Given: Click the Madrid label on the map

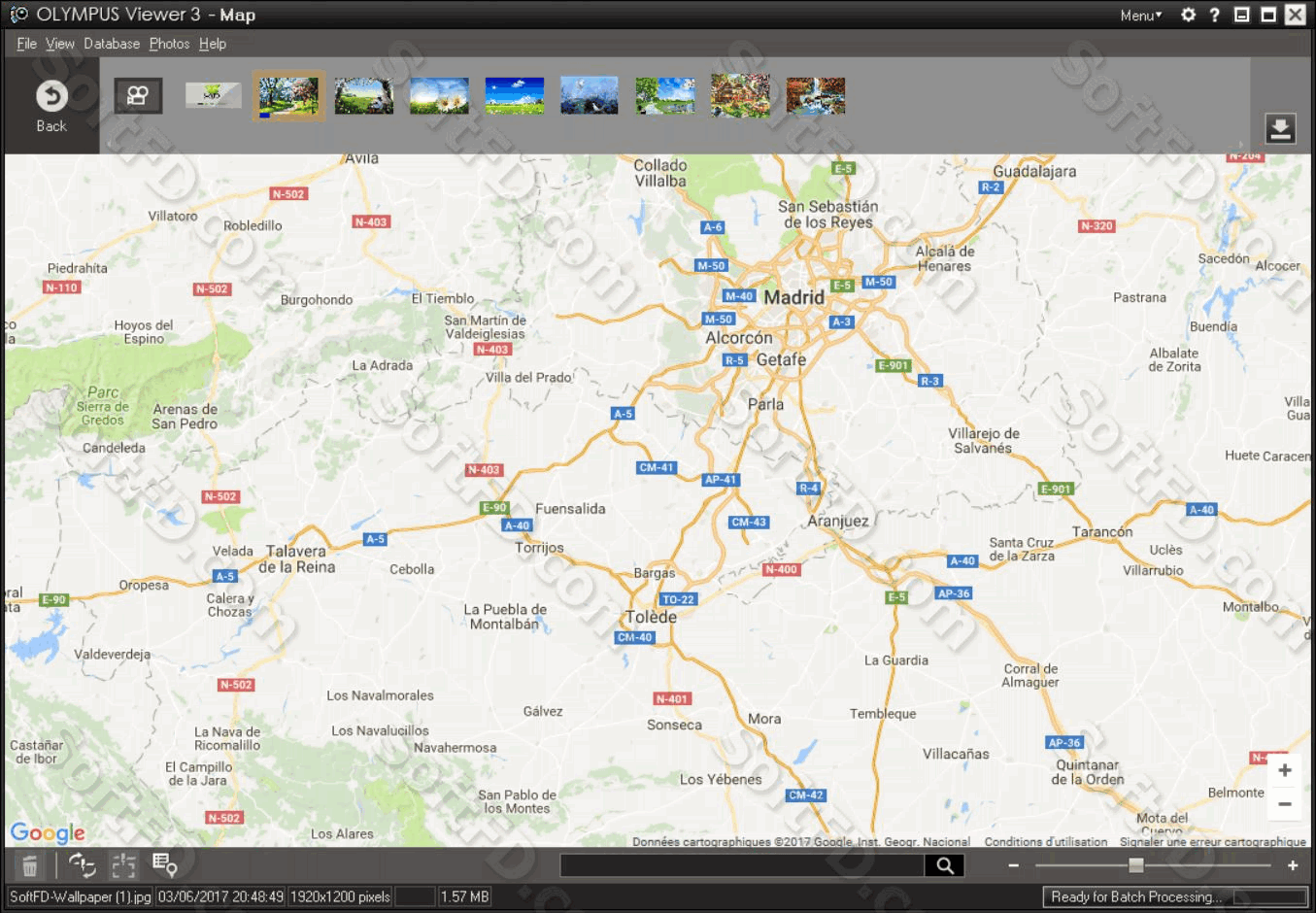Looking at the screenshot, I should click(x=794, y=297).
